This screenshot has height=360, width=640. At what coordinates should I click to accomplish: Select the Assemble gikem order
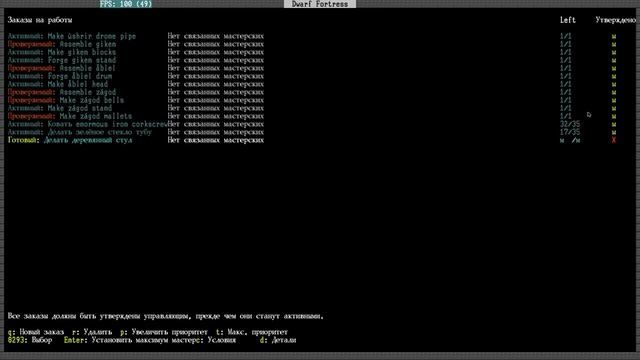pos(62,44)
